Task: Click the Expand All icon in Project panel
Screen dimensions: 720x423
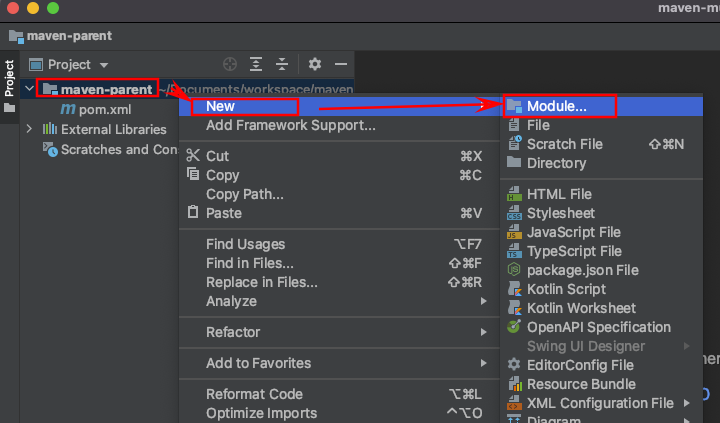Action: (256, 64)
